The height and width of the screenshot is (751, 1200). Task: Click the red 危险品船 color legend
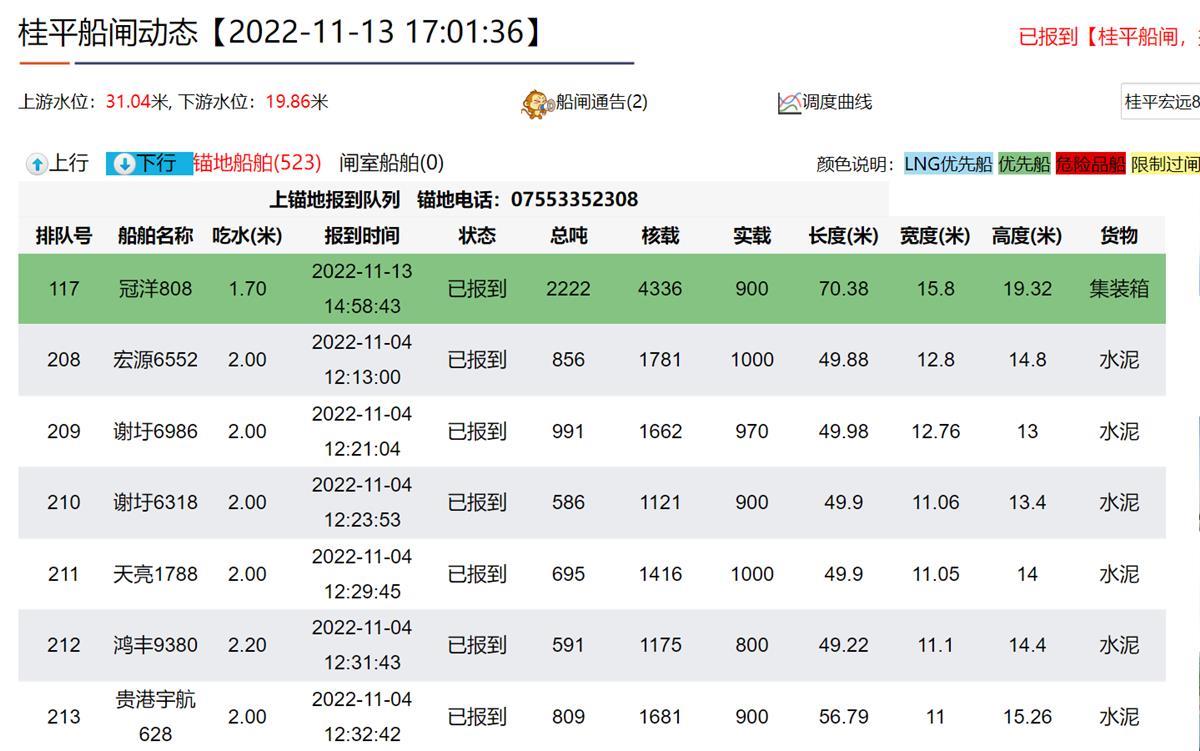coord(1090,164)
